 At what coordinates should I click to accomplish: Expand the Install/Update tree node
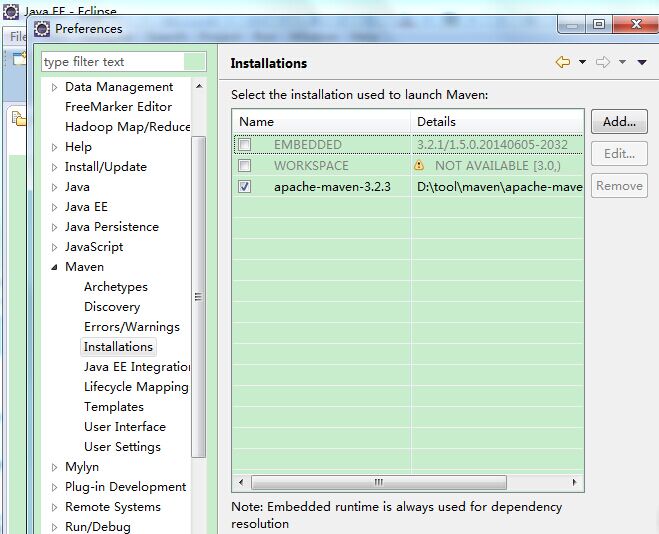[54, 167]
